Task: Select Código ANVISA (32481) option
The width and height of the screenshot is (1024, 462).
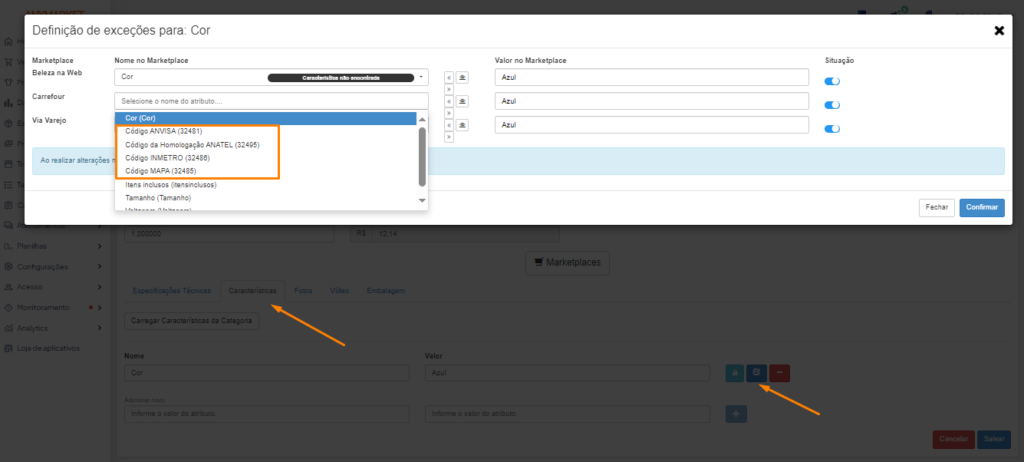Action: click(x=266, y=131)
